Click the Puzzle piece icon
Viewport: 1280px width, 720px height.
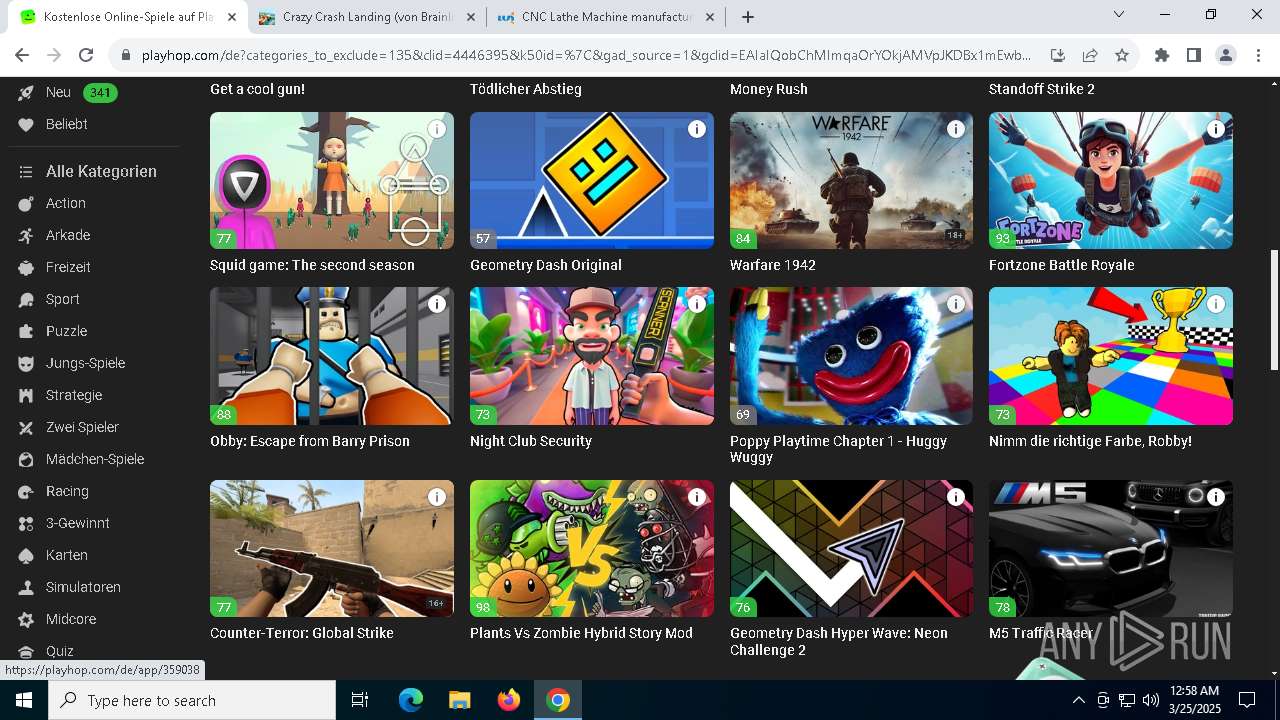(26, 331)
